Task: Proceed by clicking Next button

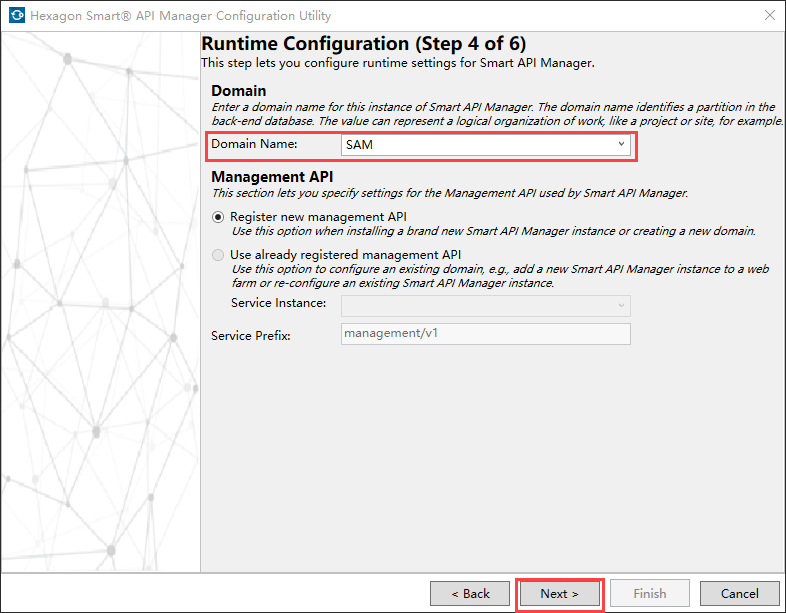Action: pos(559,593)
